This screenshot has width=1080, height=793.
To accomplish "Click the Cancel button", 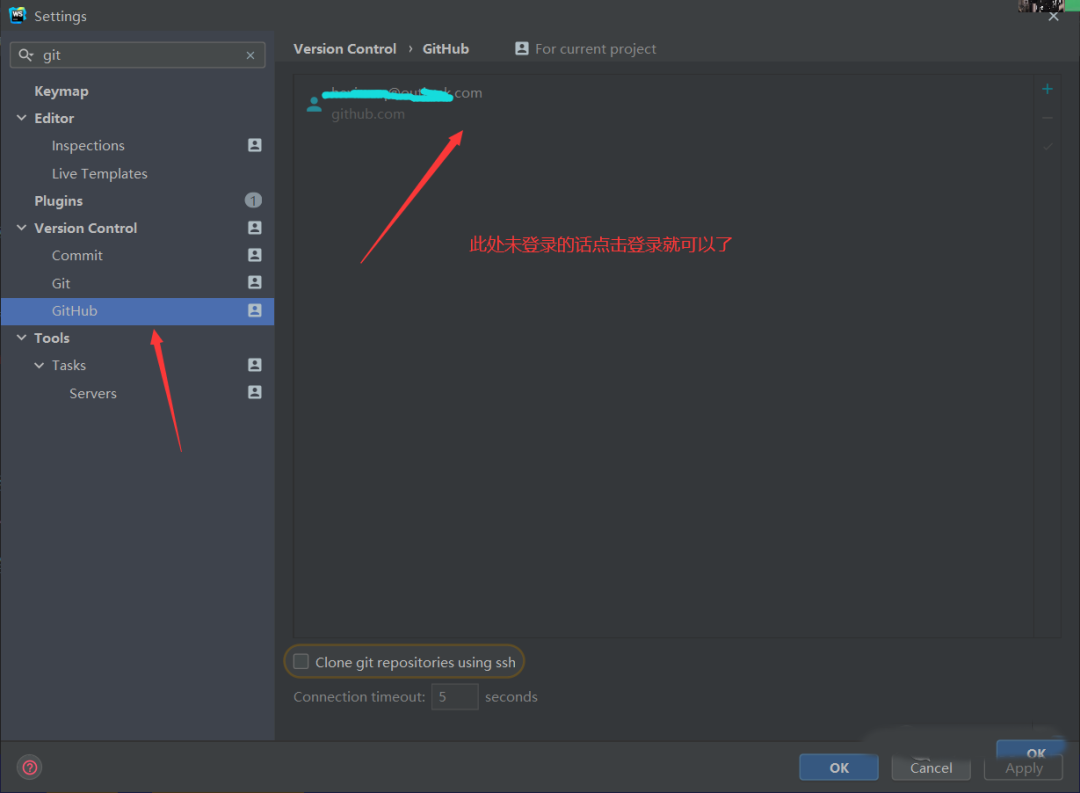I will (x=931, y=768).
